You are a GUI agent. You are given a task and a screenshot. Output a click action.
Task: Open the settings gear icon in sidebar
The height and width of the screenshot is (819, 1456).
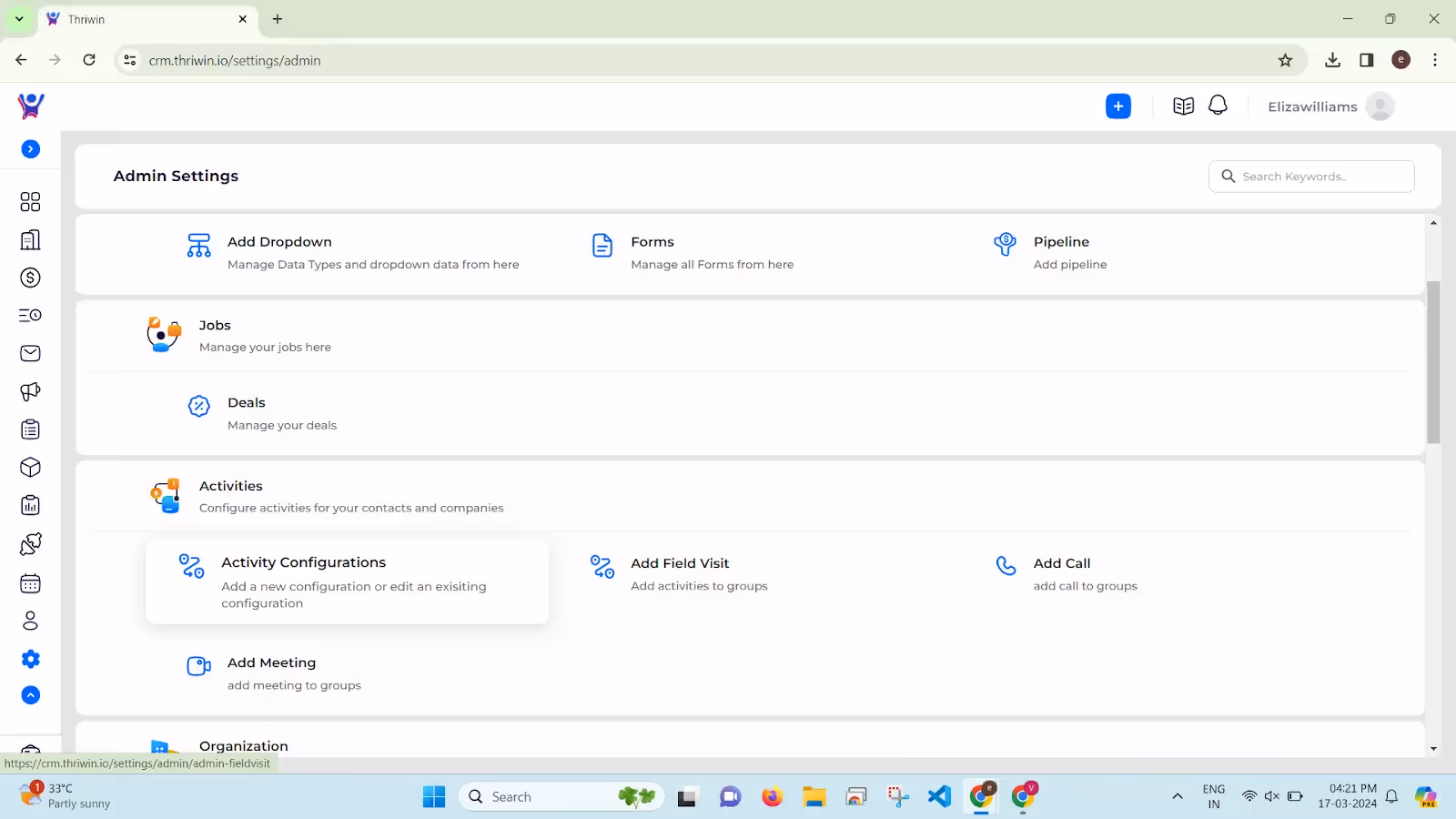tap(31, 659)
